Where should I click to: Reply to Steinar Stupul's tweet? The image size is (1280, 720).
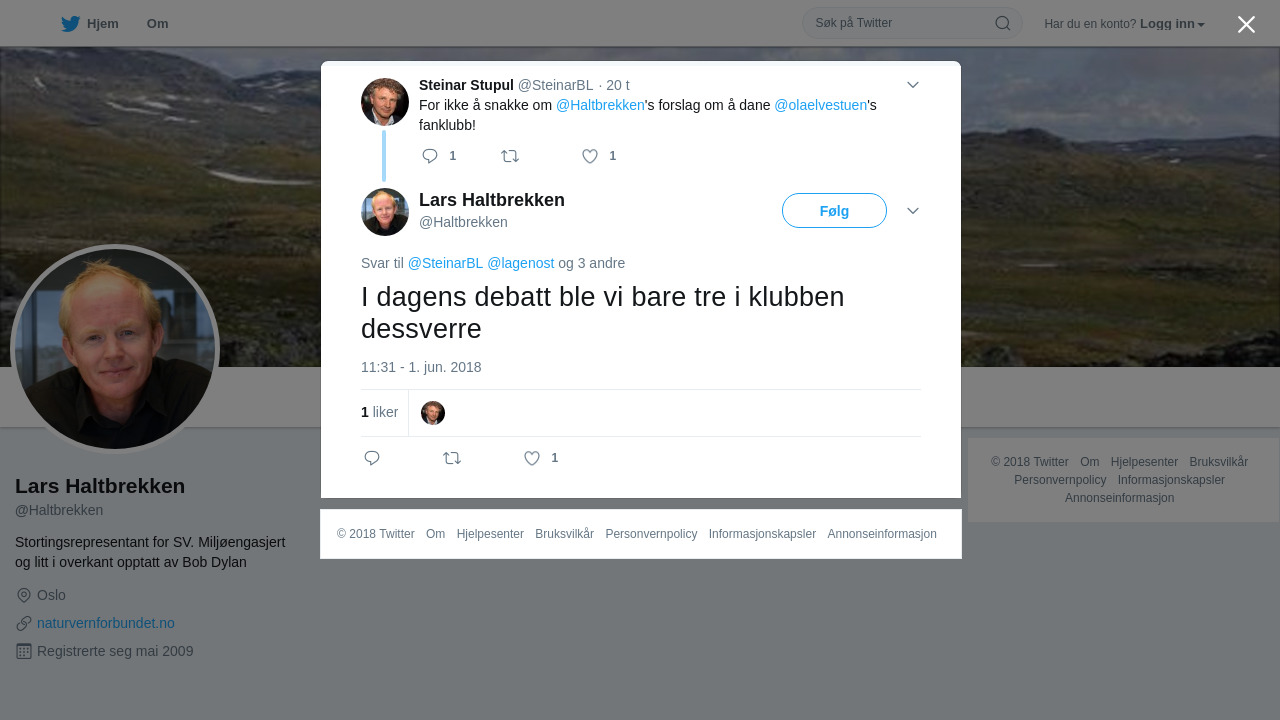[430, 156]
